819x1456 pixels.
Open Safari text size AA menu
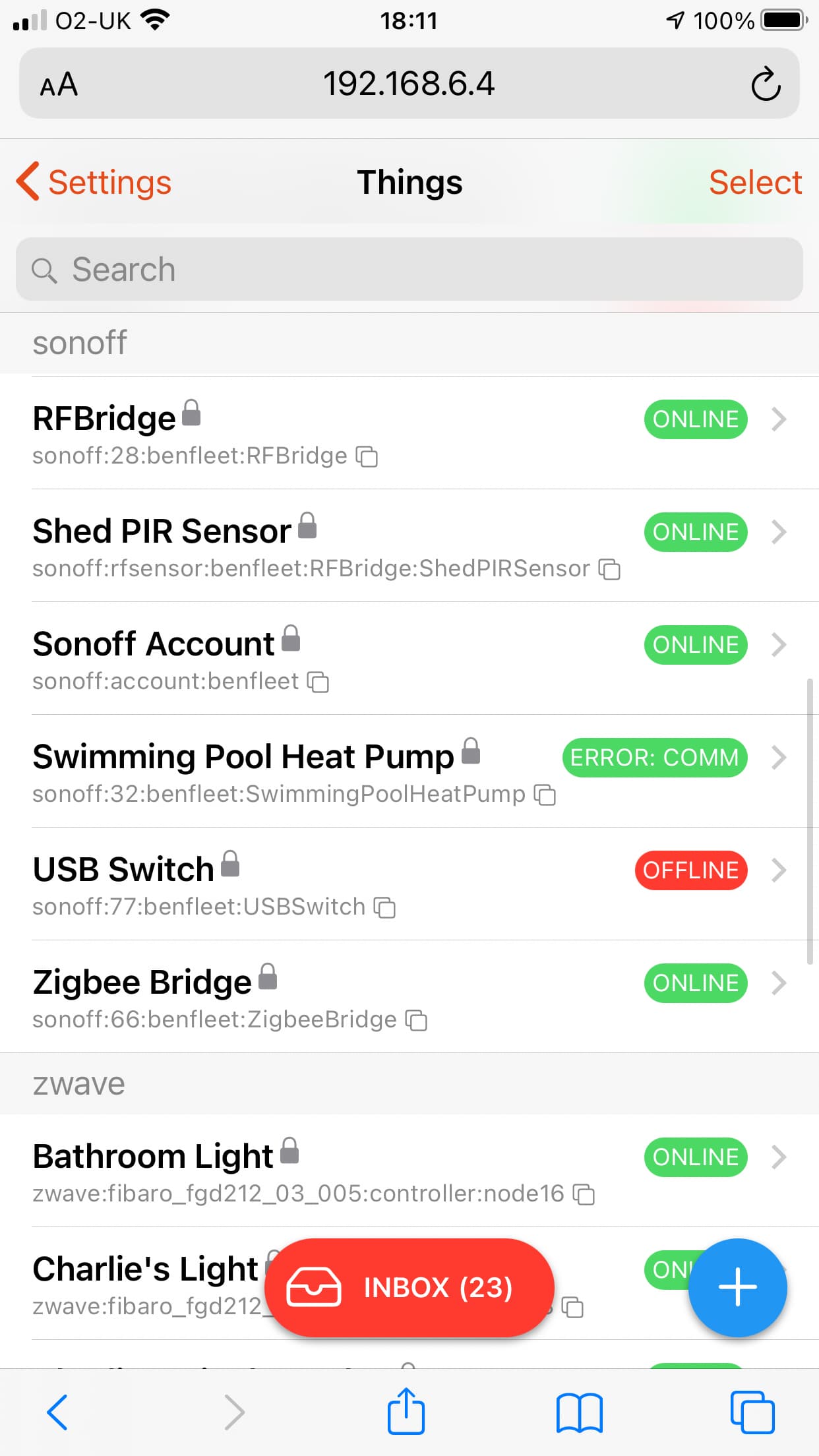(59, 84)
